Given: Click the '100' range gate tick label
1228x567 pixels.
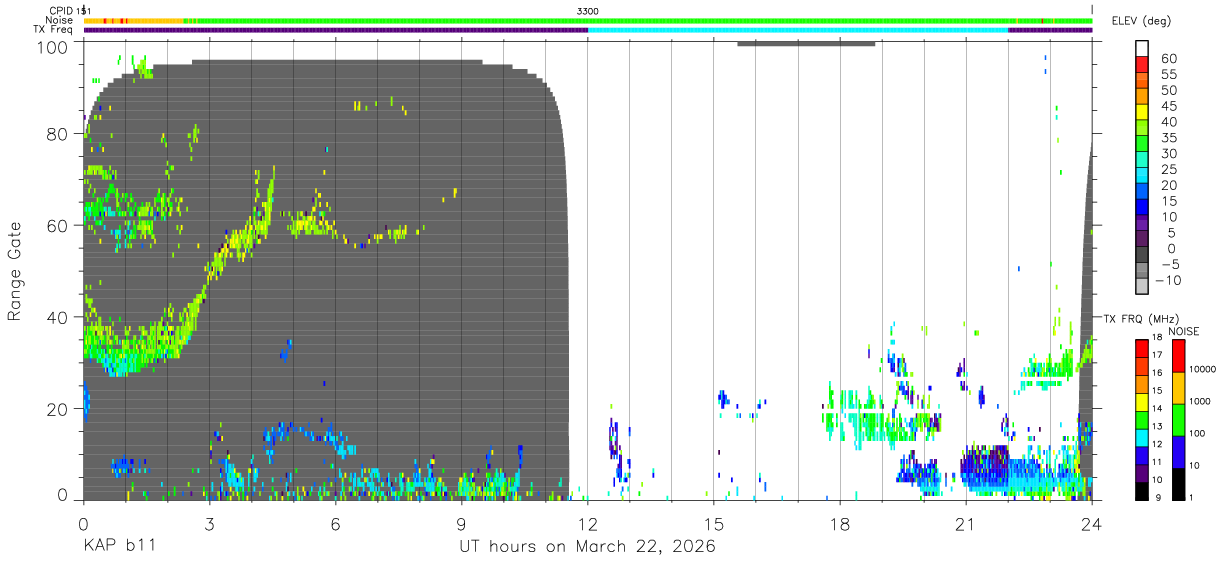Looking at the screenshot, I should (x=51, y=46).
